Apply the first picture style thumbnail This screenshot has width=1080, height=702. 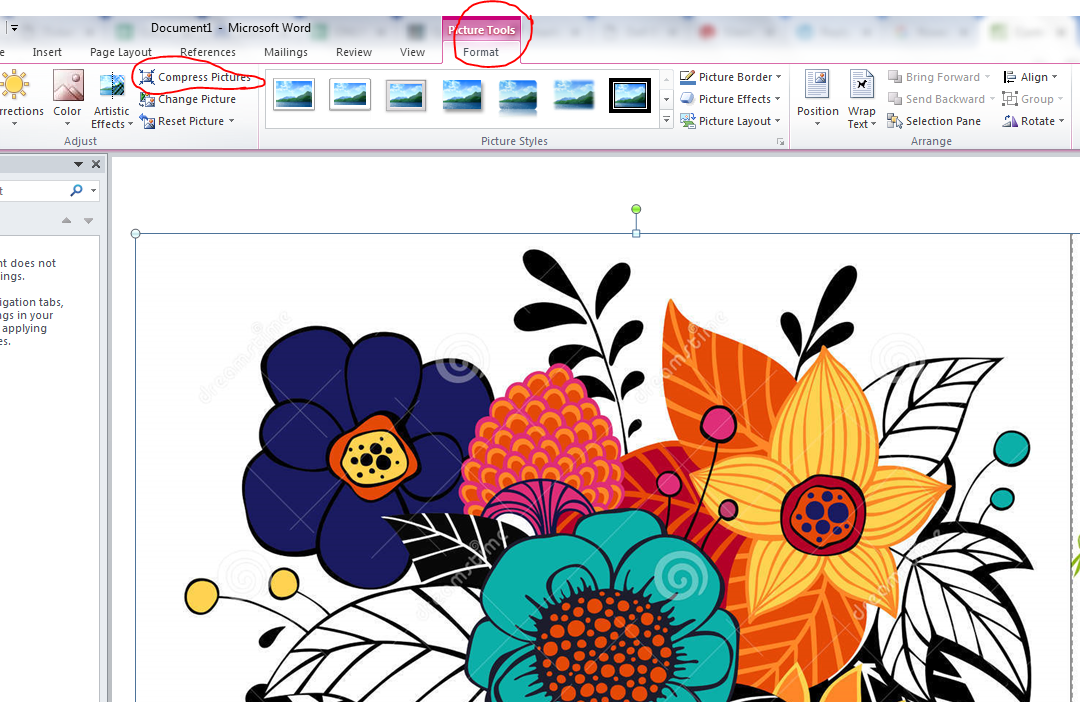click(294, 96)
